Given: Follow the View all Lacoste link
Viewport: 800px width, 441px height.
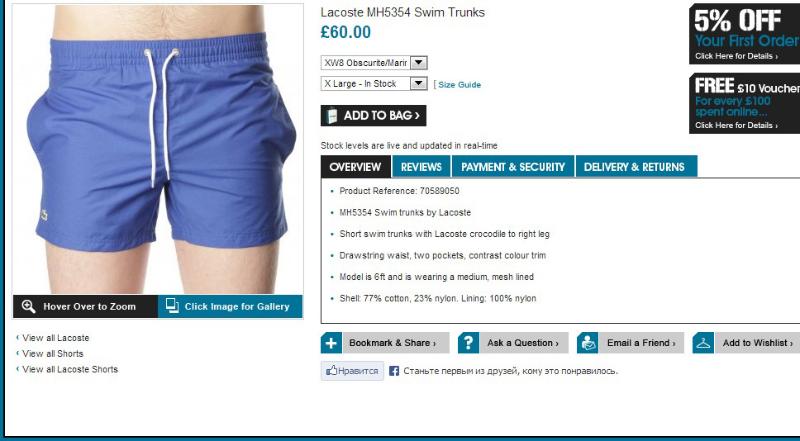Looking at the screenshot, I should point(56,338).
